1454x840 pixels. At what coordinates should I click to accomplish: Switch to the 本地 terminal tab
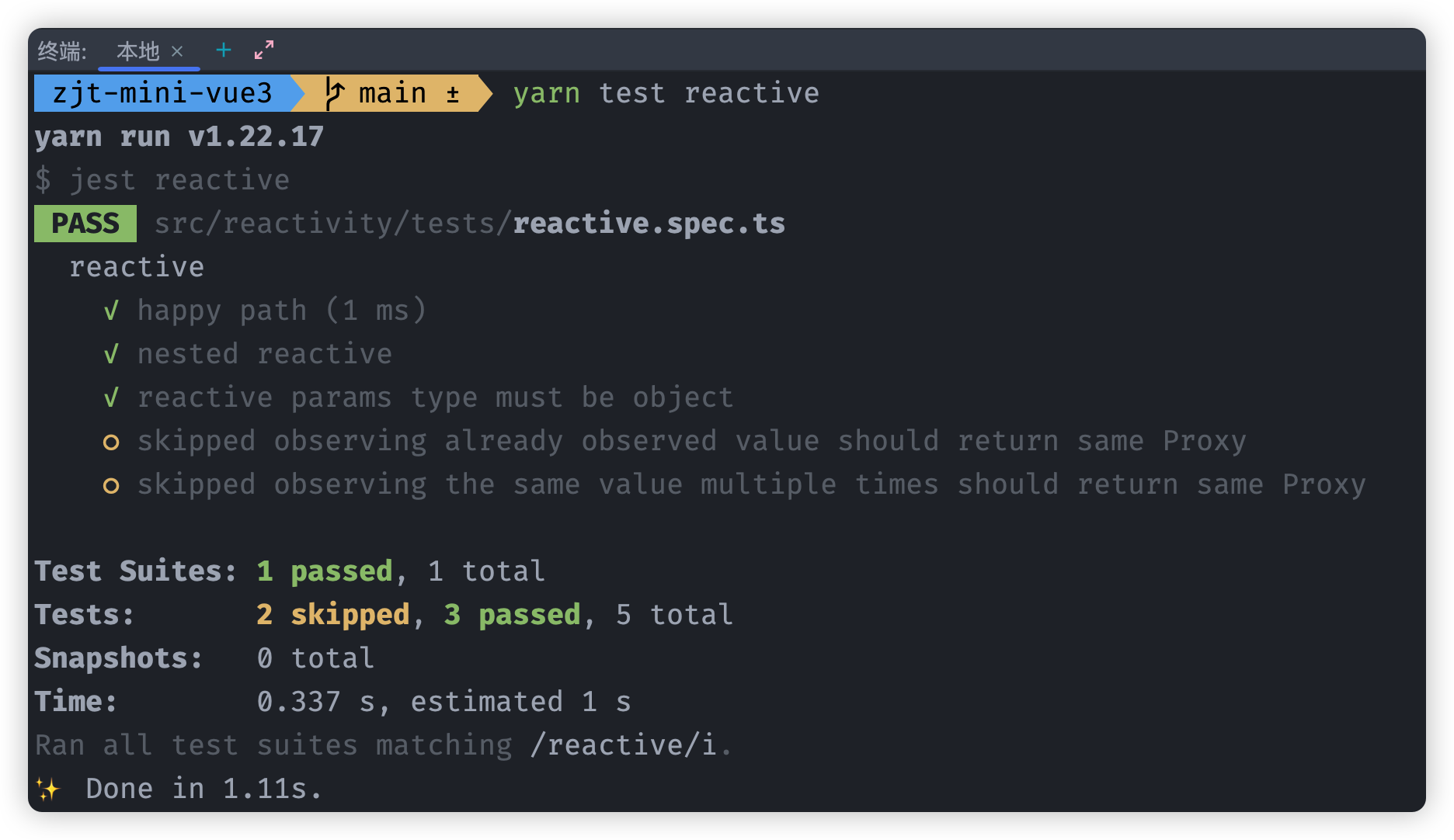tap(137, 51)
